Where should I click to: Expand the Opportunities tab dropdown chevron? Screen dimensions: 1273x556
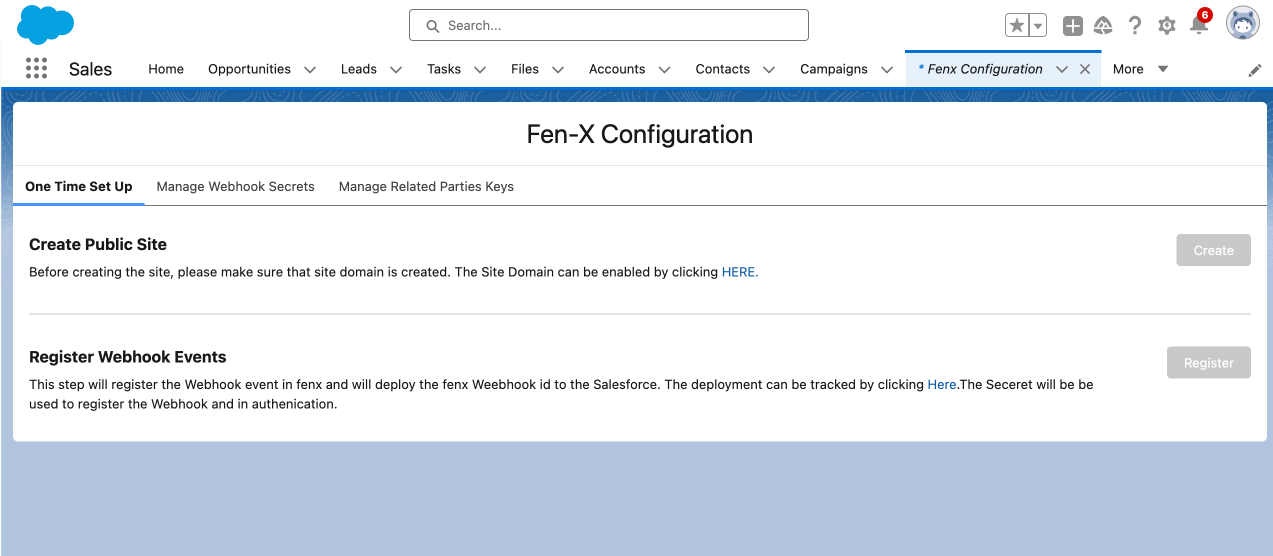click(310, 70)
